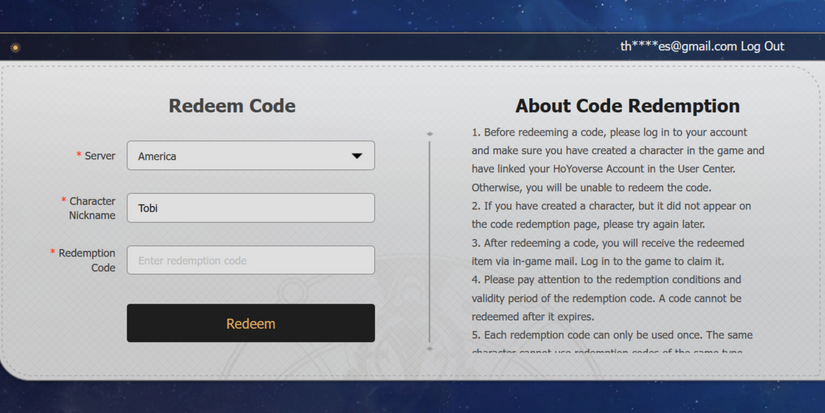Click the scroll up arrow above the rules scrollbar
This screenshot has width=825, height=413.
pyautogui.click(x=430, y=133)
